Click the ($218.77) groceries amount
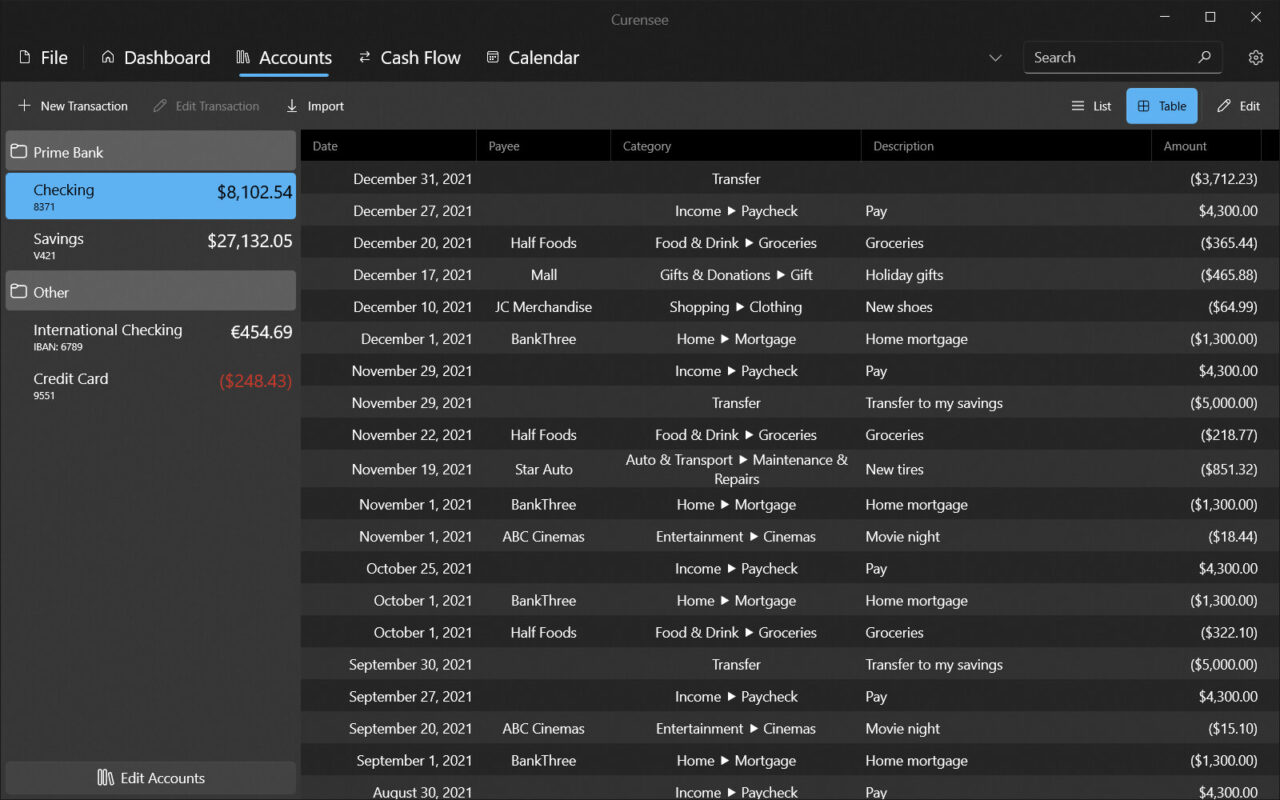 1229,435
